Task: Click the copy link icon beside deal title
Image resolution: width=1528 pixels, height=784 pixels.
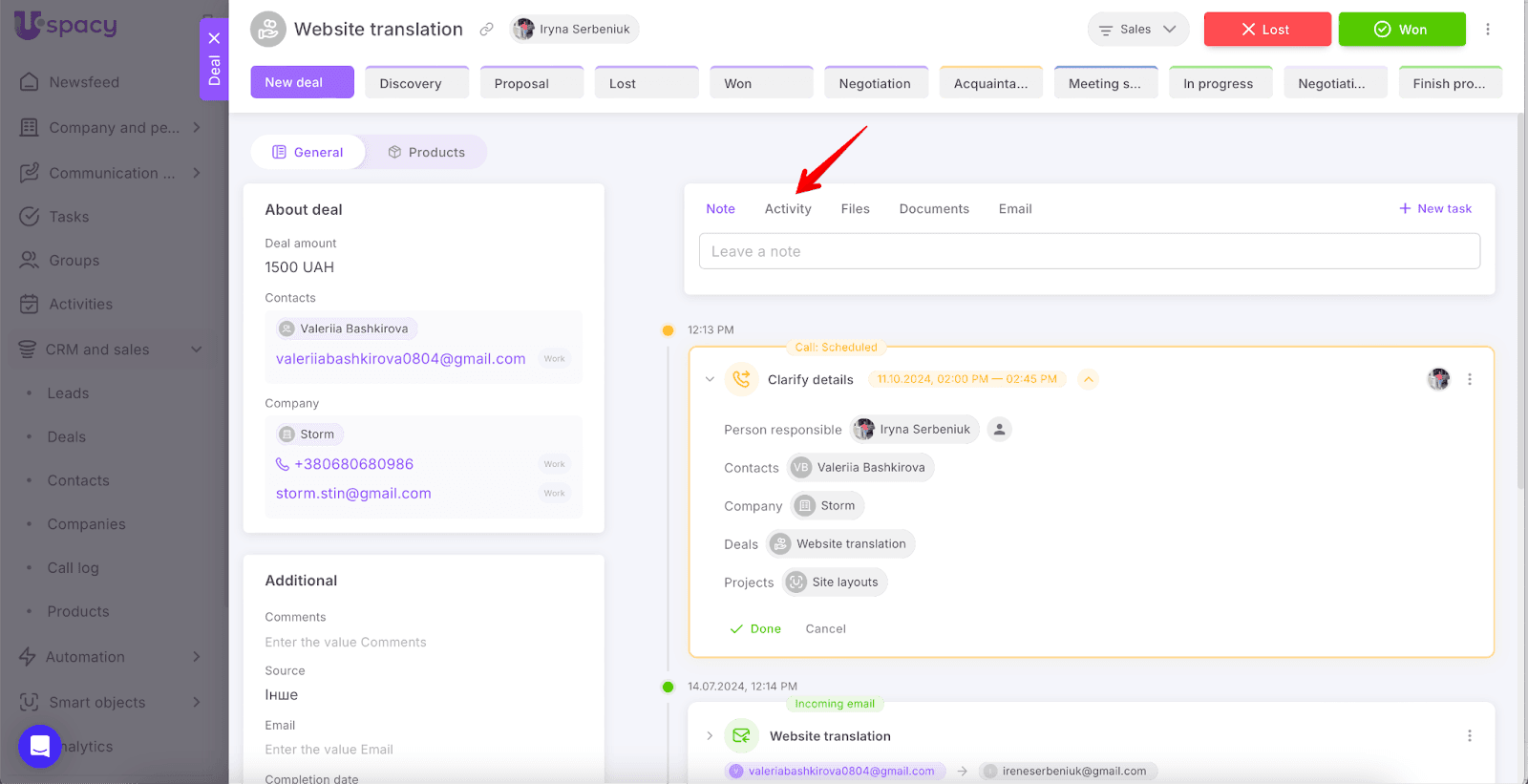Action: point(486,30)
